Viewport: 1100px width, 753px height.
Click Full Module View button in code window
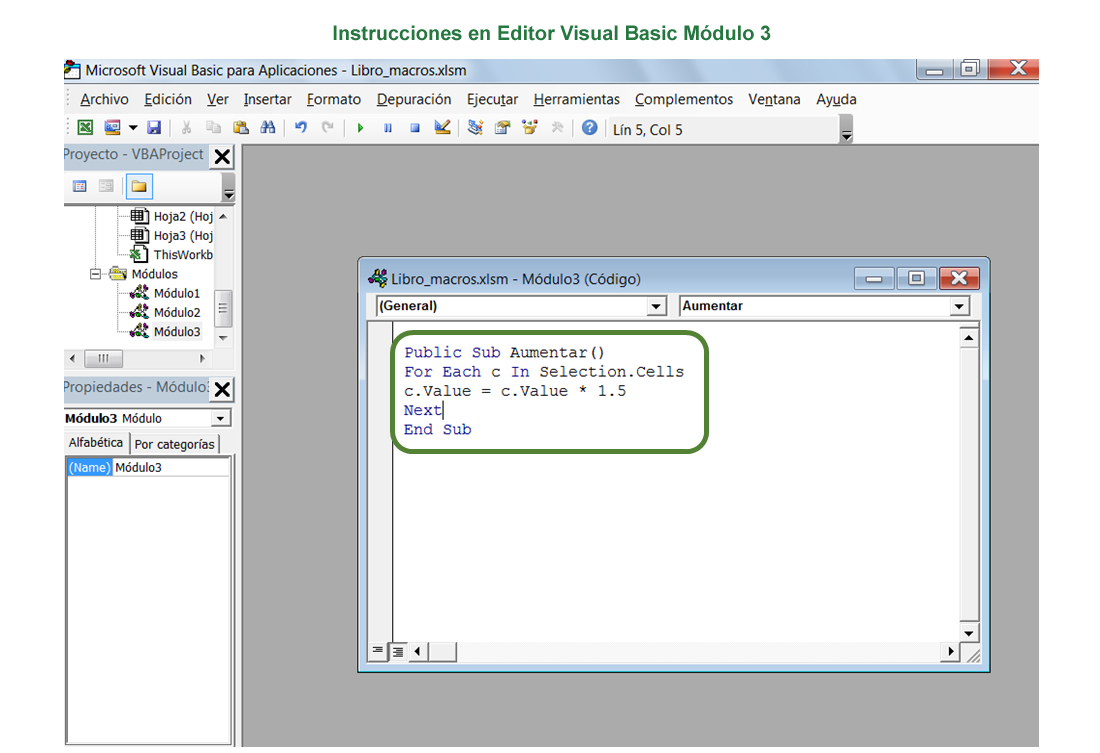[x=398, y=651]
